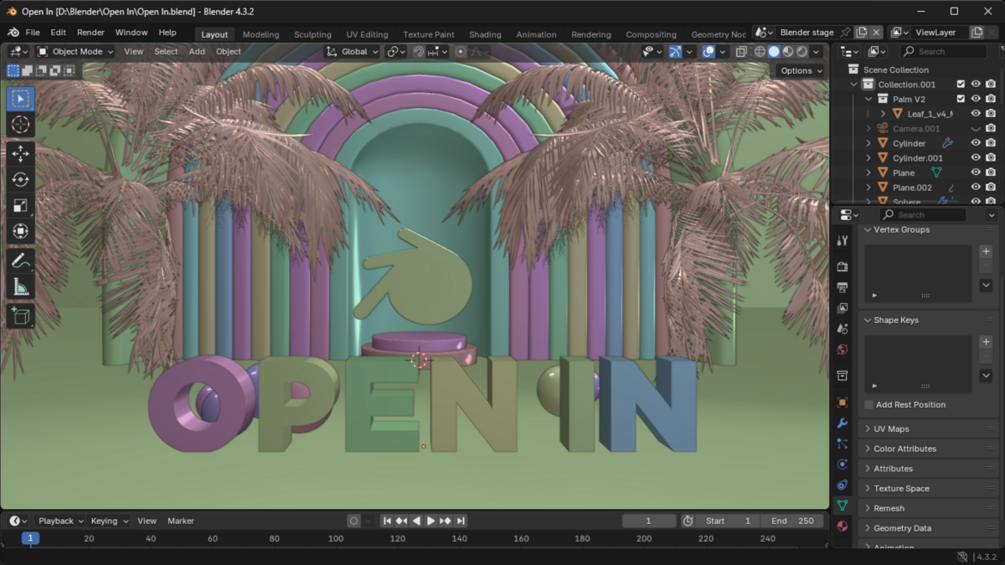The image size is (1005, 565).
Task: Switch to wireframe viewport shading
Action: (760, 52)
